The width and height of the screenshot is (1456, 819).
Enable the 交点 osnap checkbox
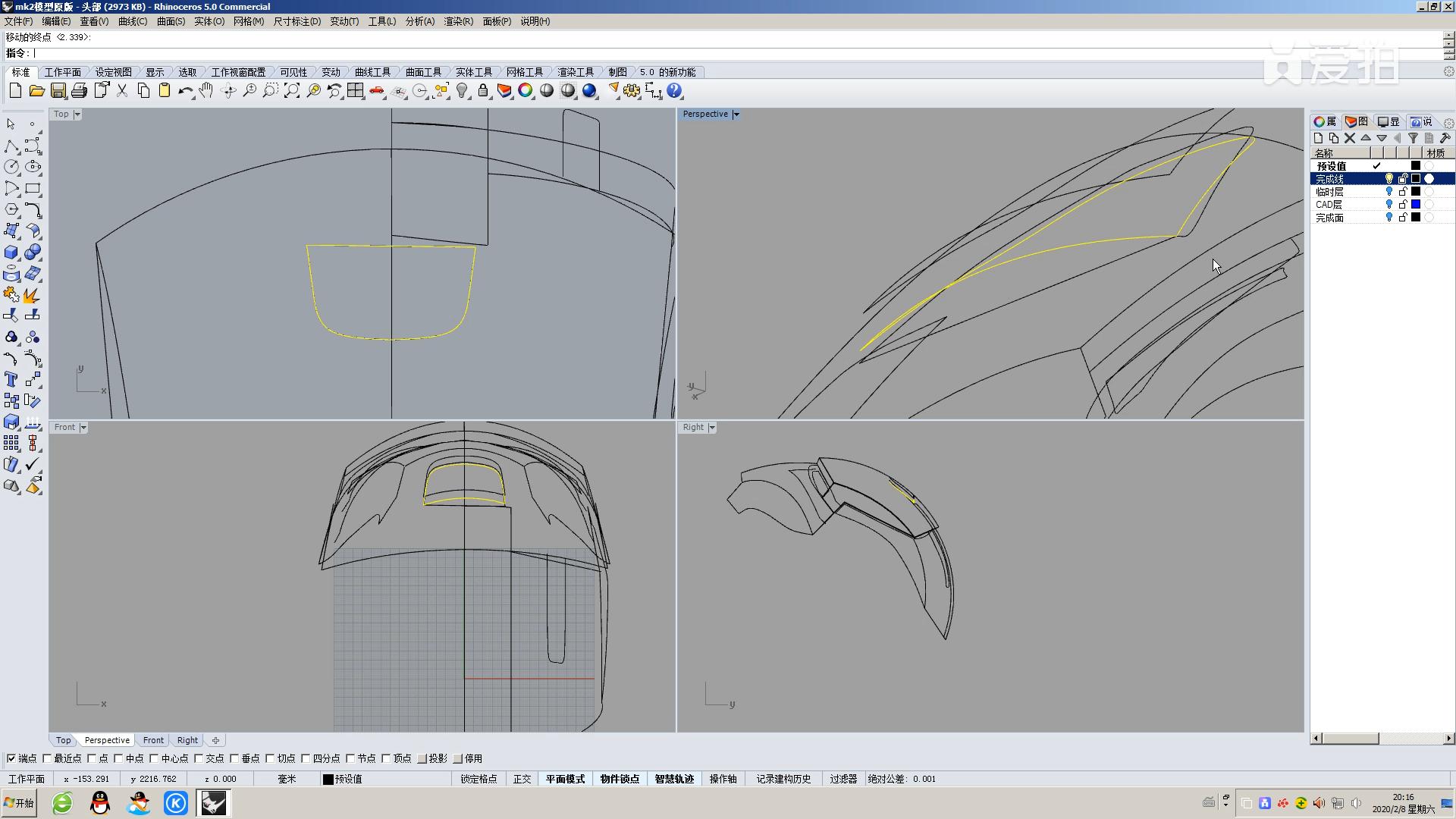[x=199, y=758]
